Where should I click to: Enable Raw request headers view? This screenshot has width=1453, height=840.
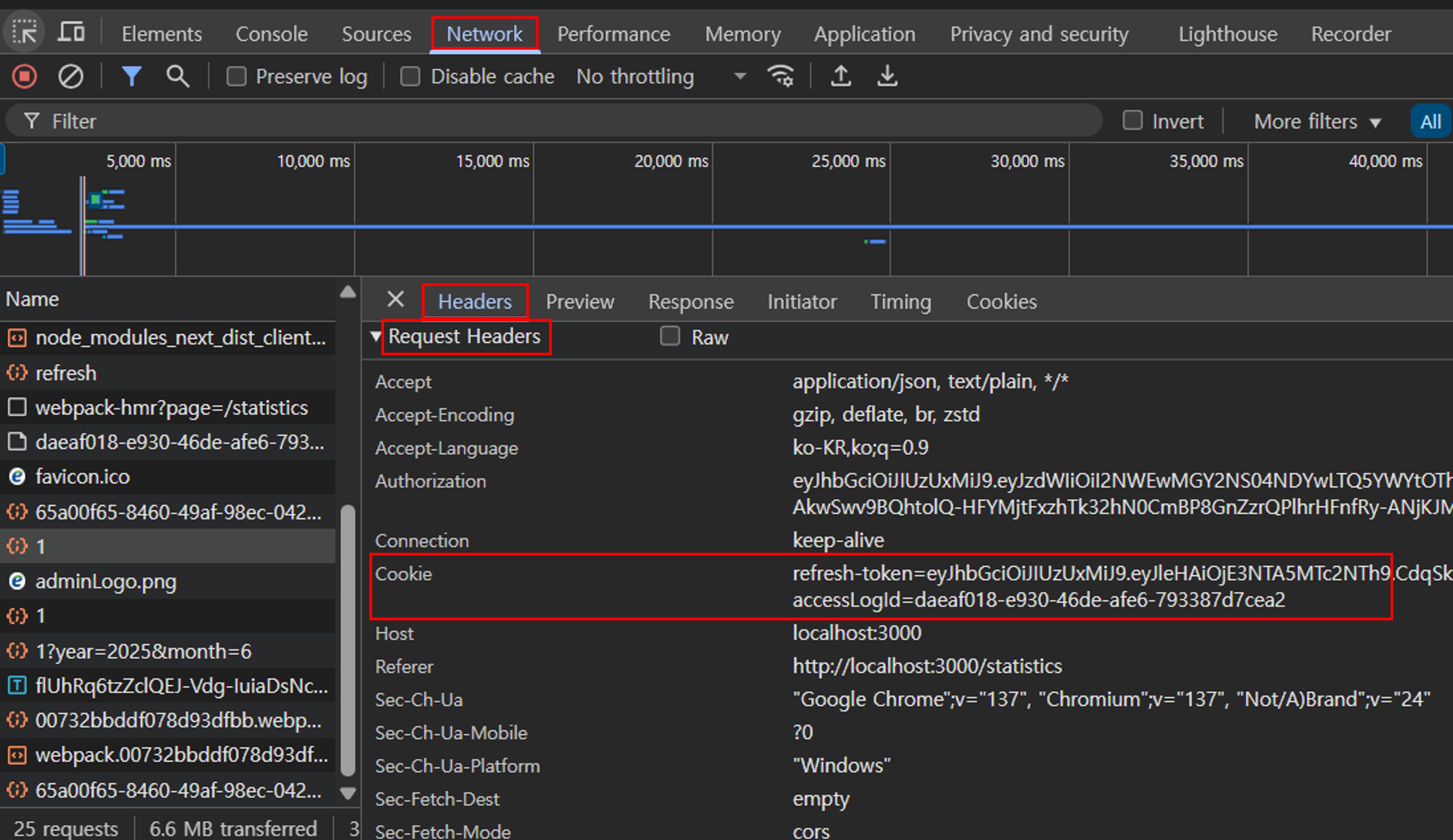[x=670, y=336]
